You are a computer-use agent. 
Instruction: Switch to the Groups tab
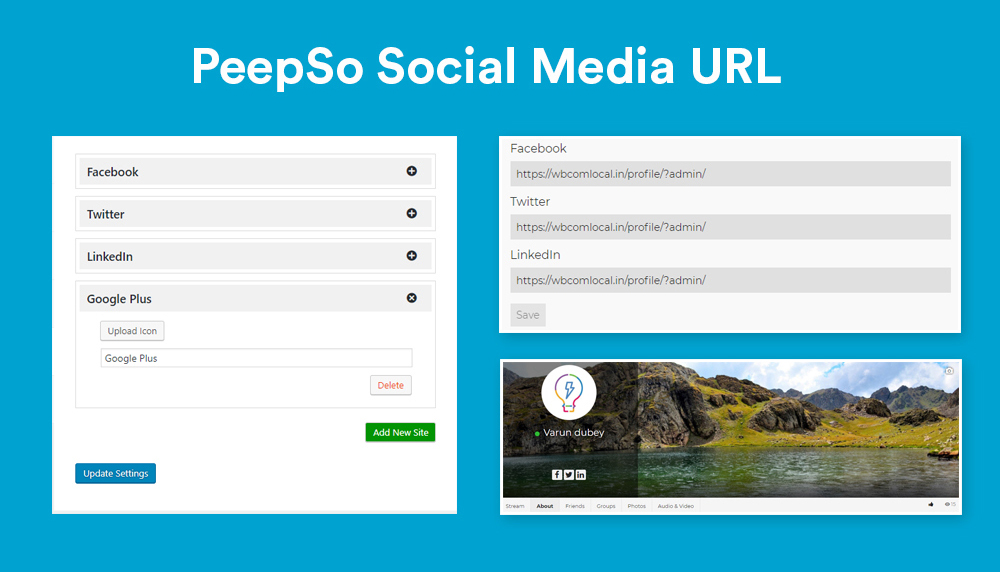tap(606, 506)
